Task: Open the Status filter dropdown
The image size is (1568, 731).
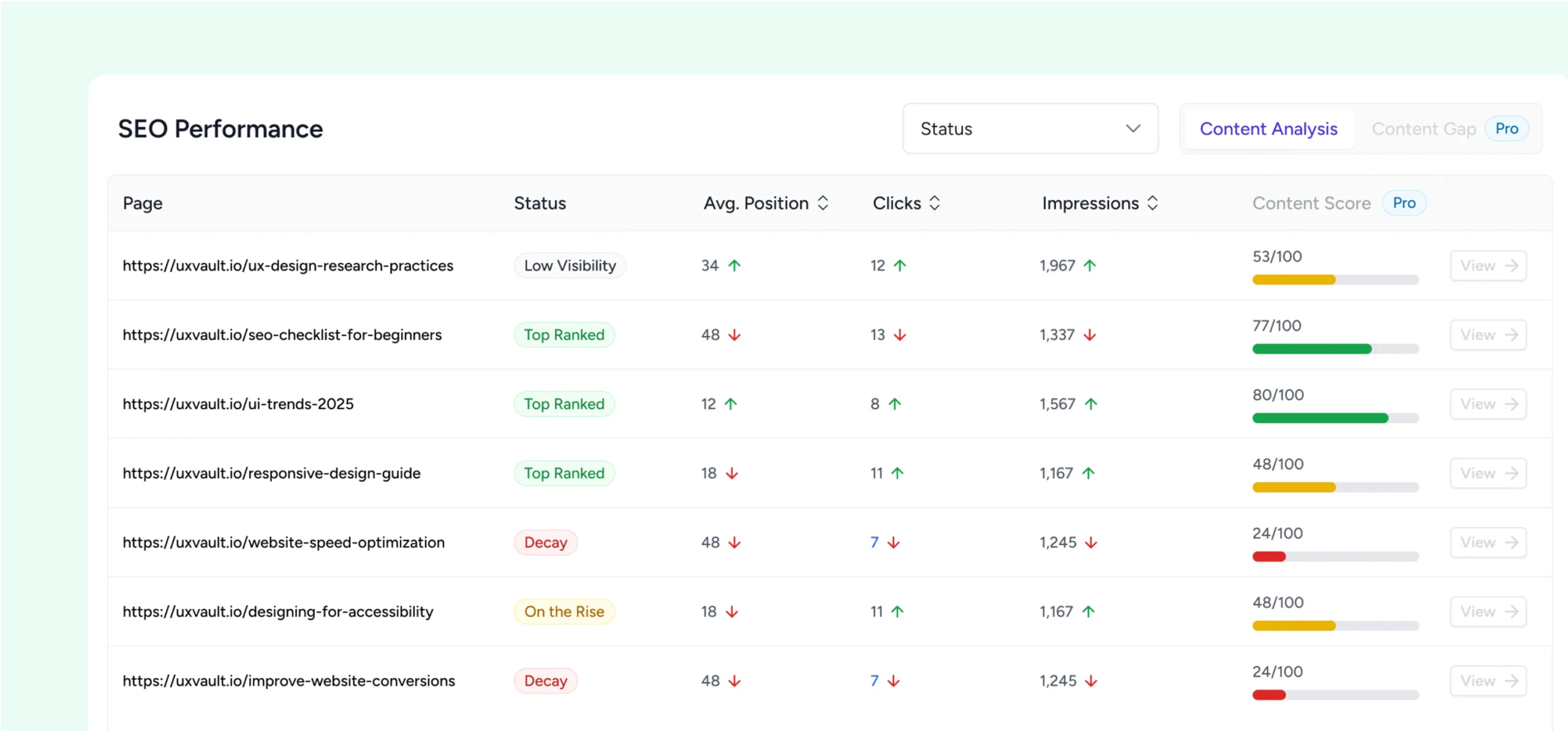Action: pos(1030,129)
